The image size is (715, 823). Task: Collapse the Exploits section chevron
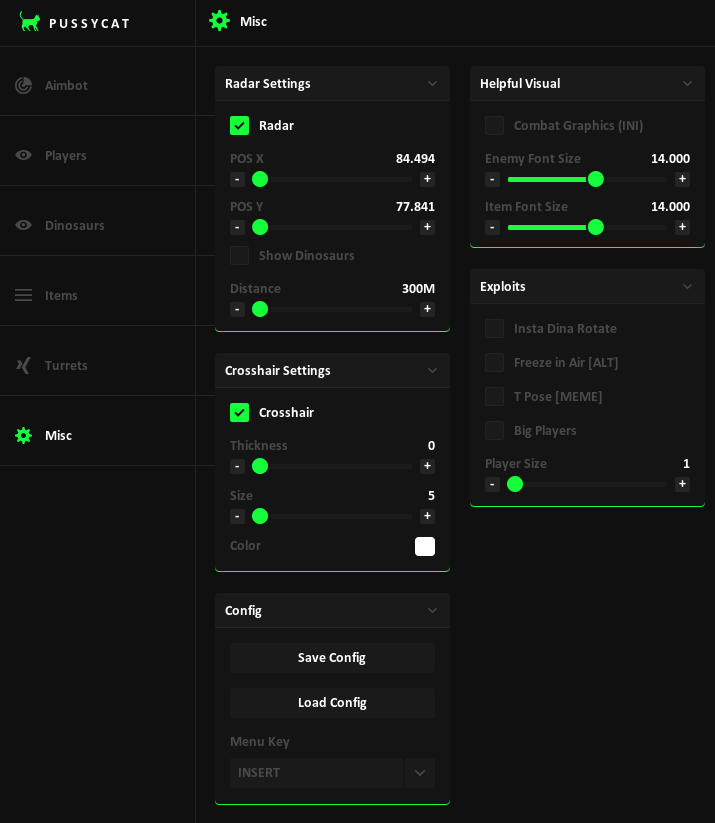click(x=687, y=287)
